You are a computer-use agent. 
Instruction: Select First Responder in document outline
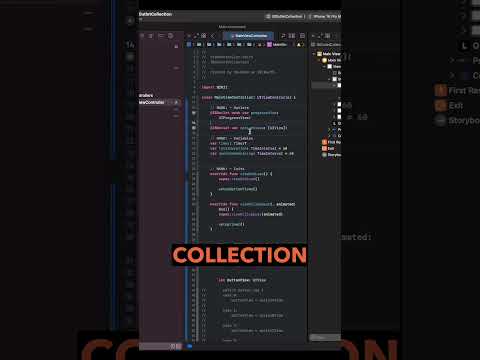click(331, 142)
